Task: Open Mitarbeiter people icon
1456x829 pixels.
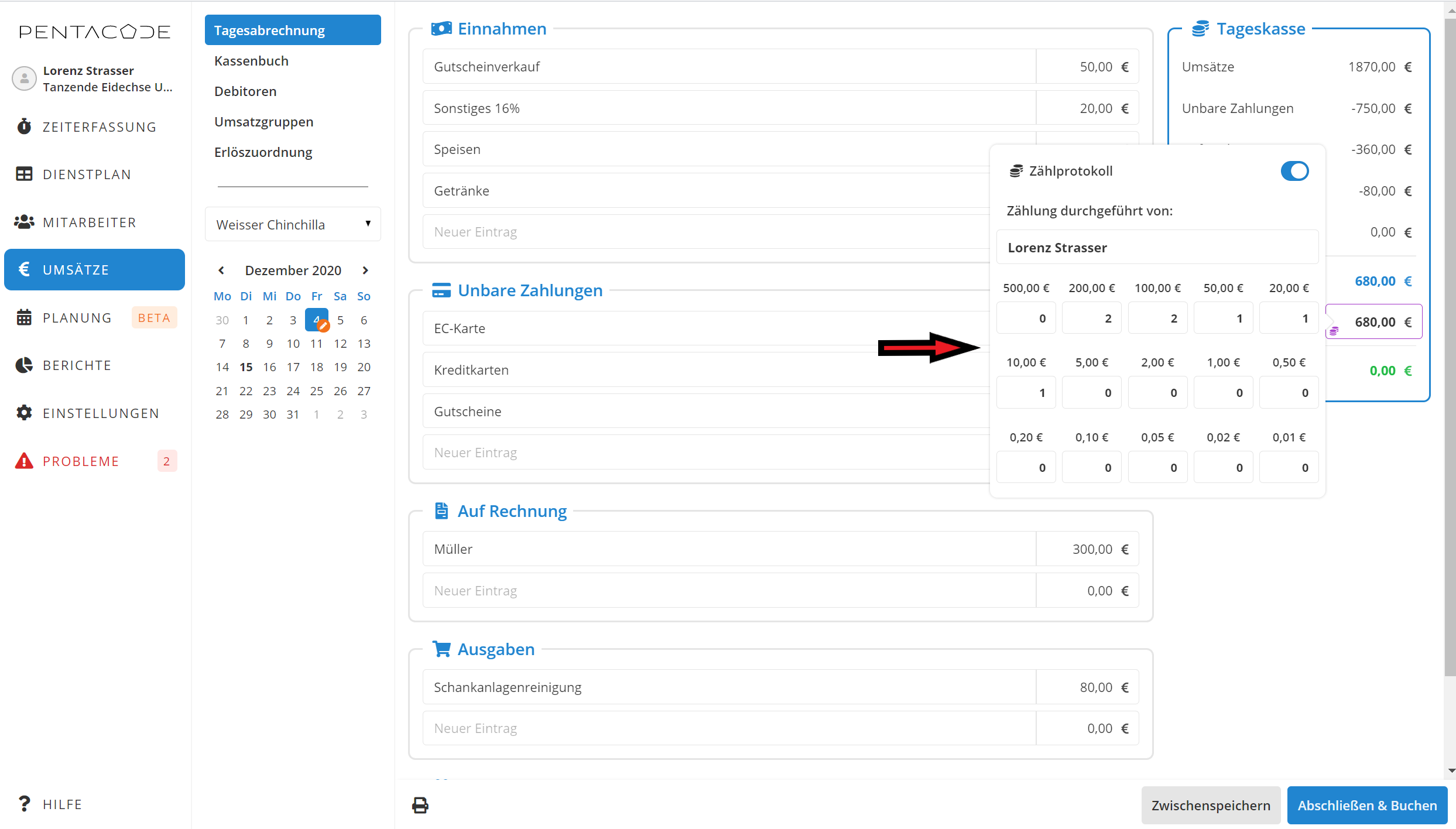Action: point(24,222)
